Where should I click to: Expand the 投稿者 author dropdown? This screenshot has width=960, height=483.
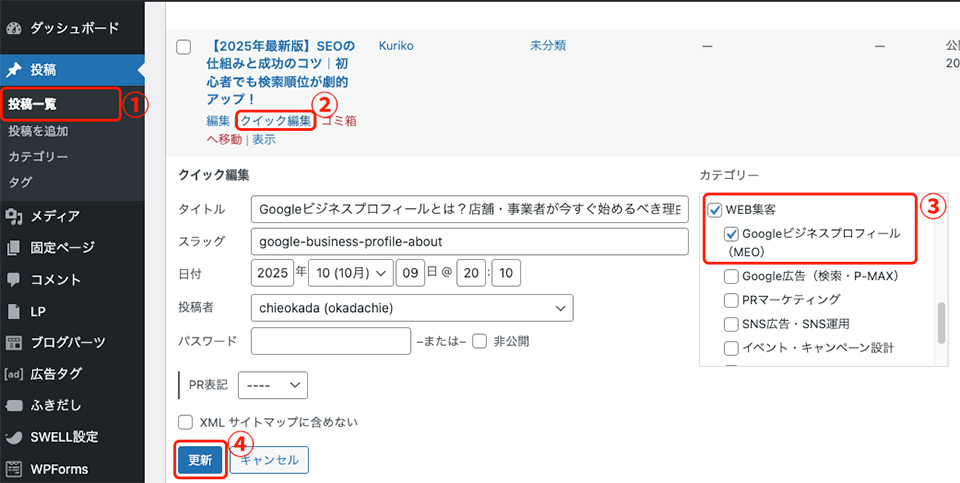pos(412,308)
